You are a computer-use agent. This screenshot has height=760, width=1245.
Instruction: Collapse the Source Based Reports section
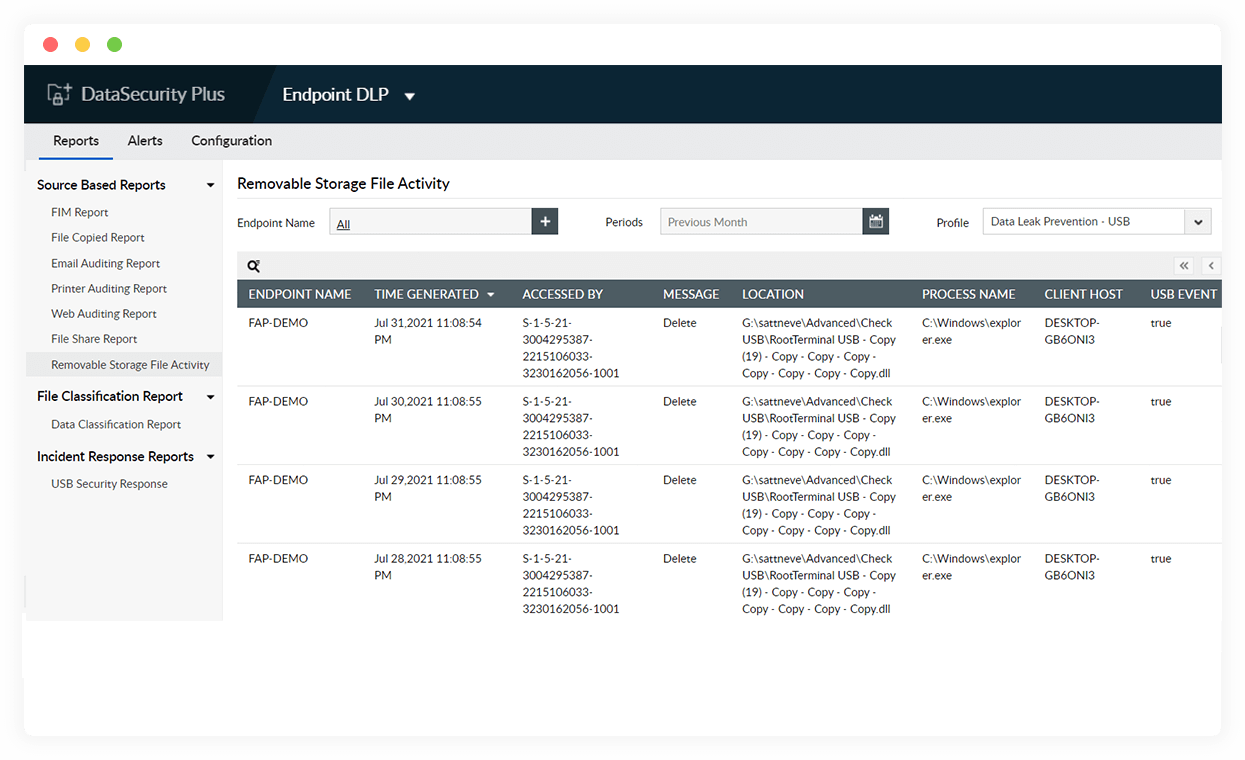point(210,186)
